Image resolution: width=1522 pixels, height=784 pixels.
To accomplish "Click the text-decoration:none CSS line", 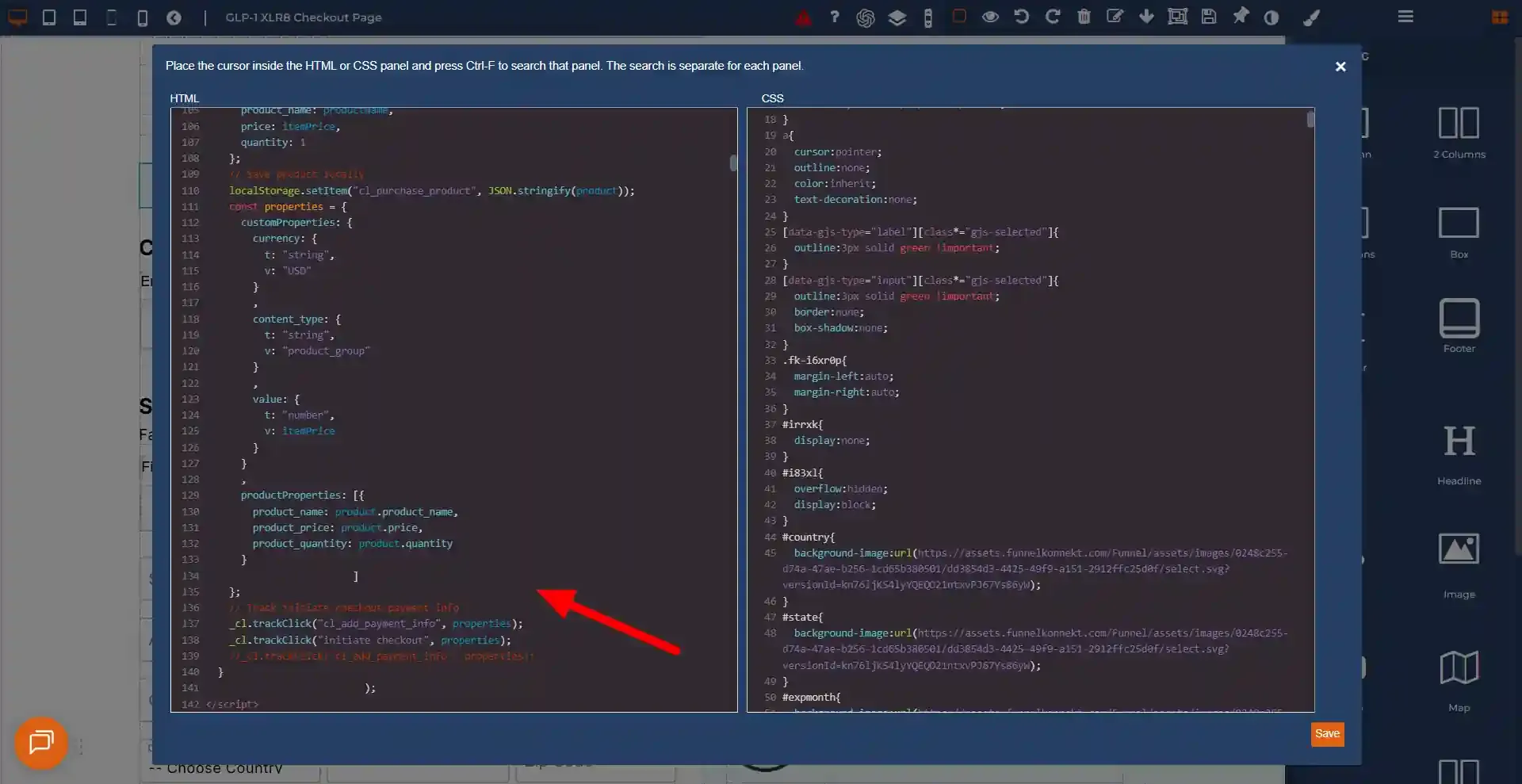I will (855, 200).
